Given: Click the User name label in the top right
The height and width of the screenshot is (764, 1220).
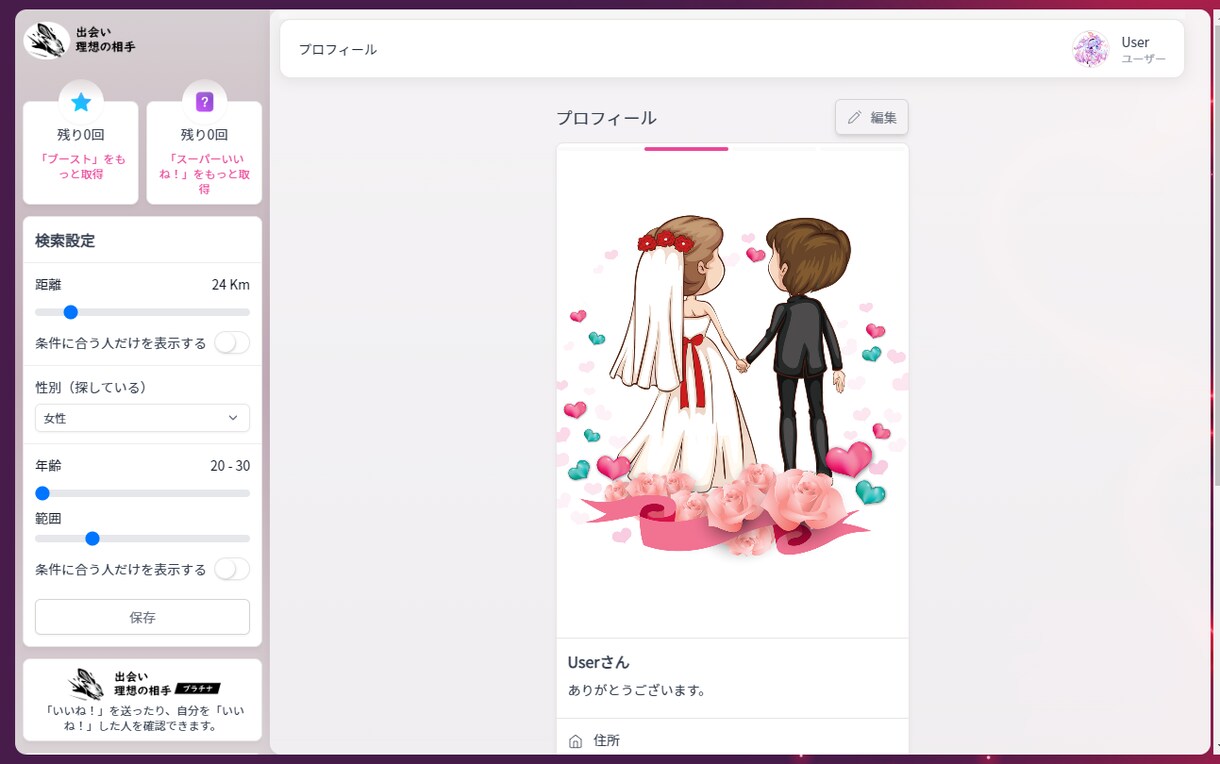Looking at the screenshot, I should (x=1135, y=42).
